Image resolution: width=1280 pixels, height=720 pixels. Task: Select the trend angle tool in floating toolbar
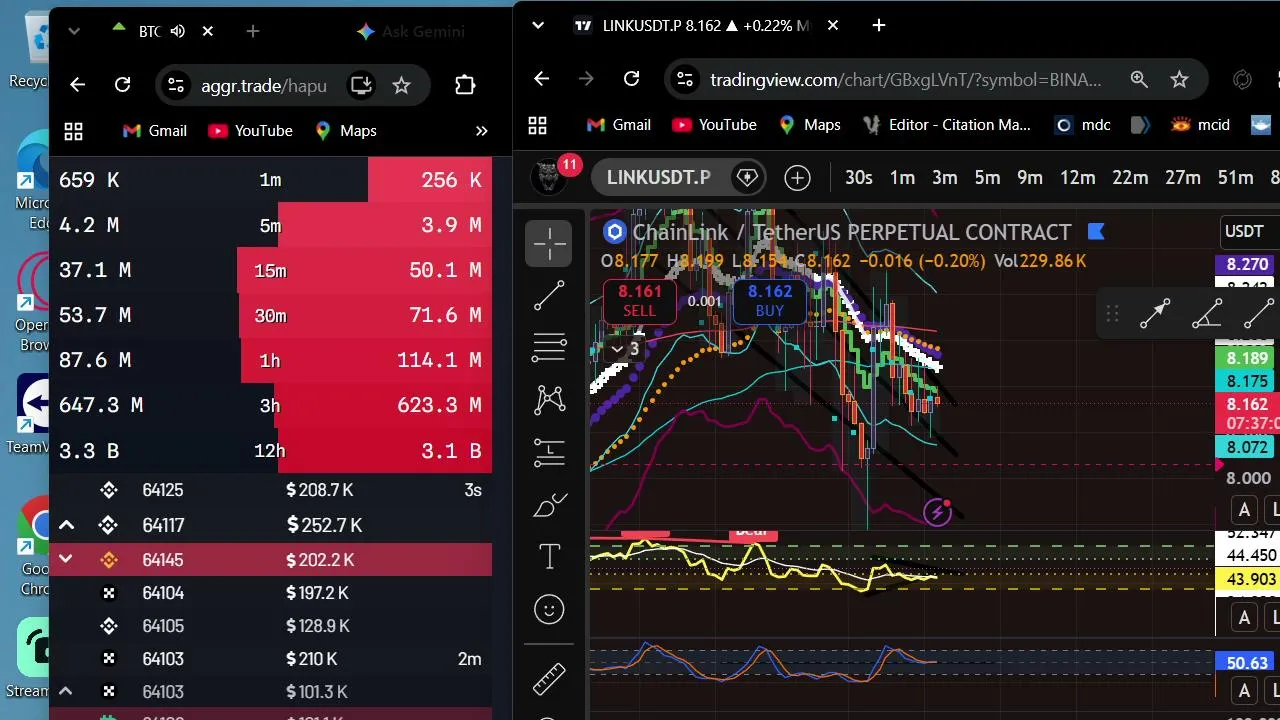pos(1207,314)
